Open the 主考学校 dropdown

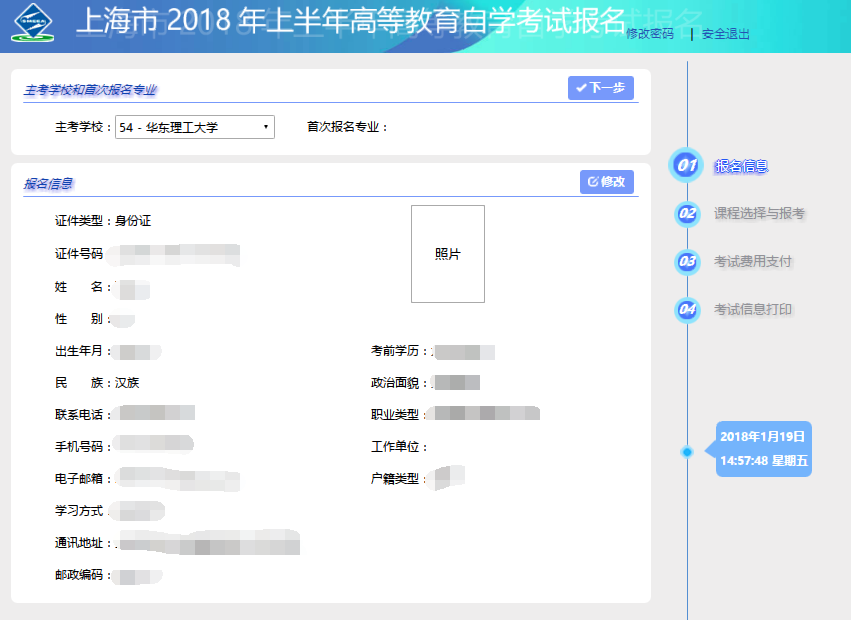tap(195, 127)
